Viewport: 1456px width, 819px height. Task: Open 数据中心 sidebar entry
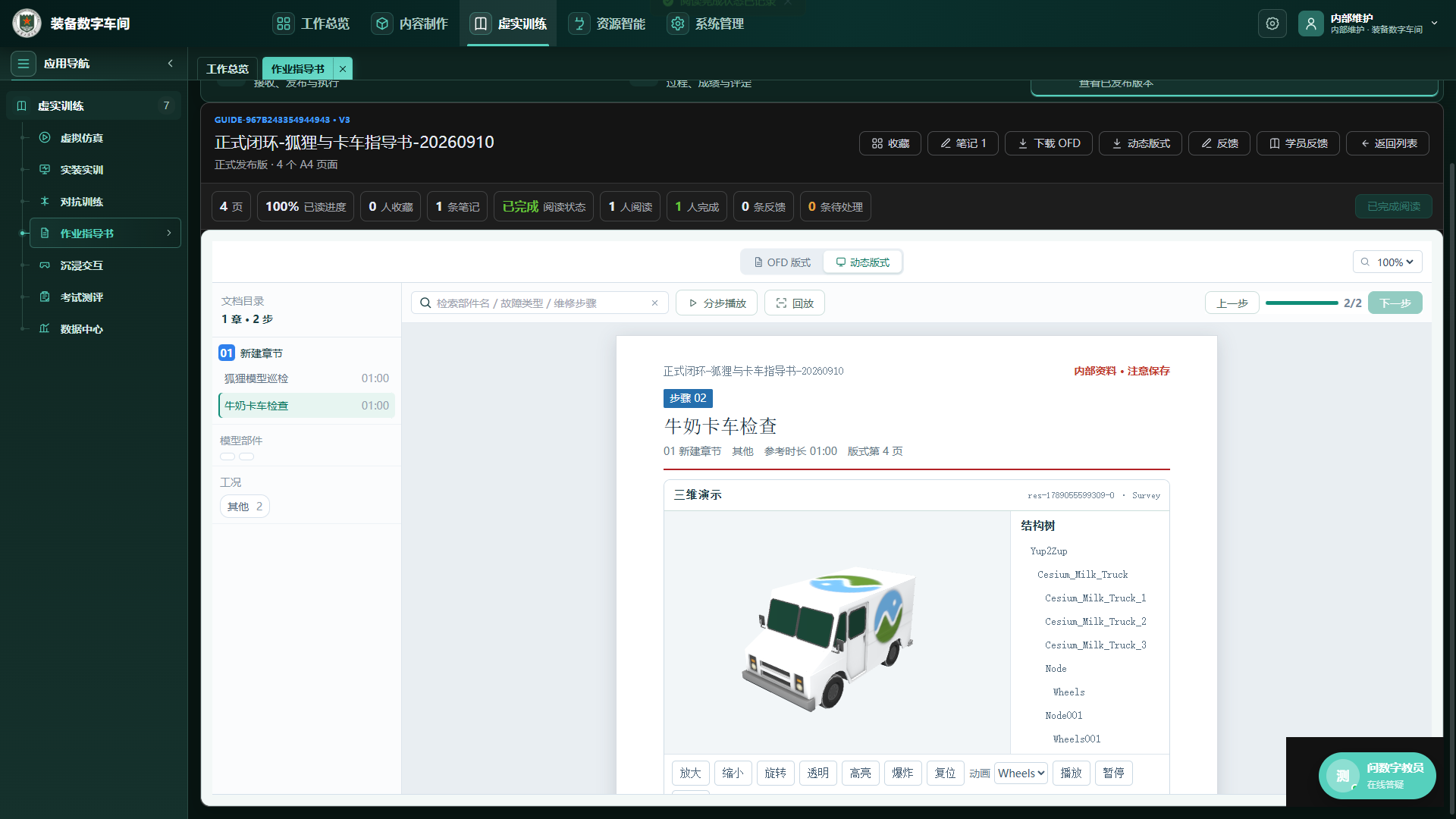tap(82, 329)
